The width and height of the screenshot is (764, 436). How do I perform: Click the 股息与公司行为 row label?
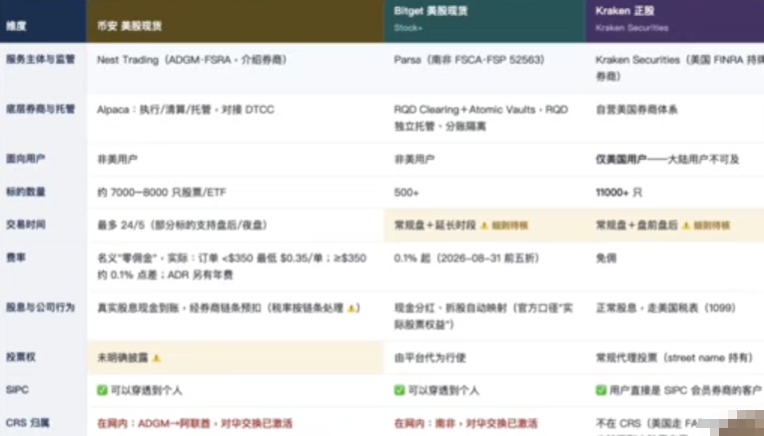click(40, 307)
